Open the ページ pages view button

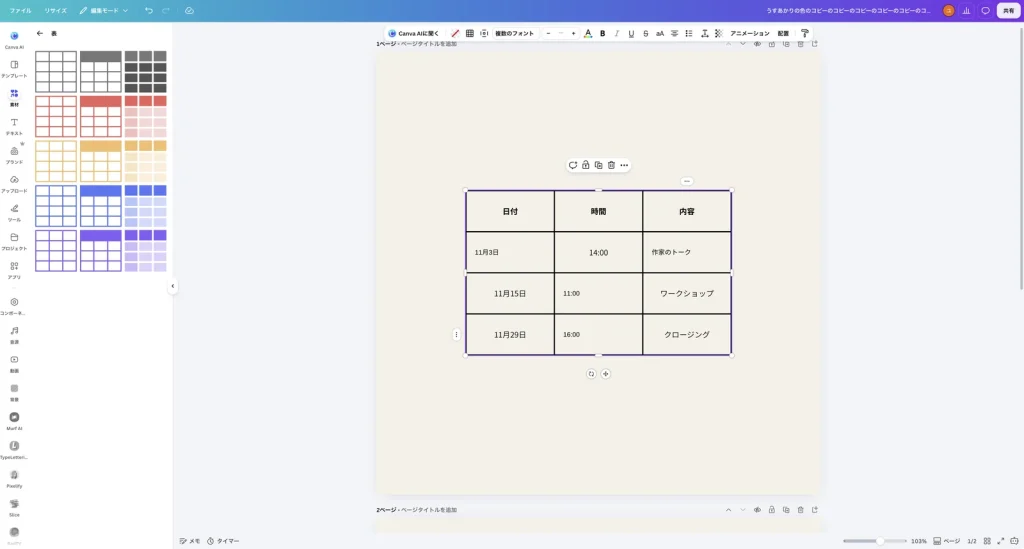pyautogui.click(x=946, y=541)
